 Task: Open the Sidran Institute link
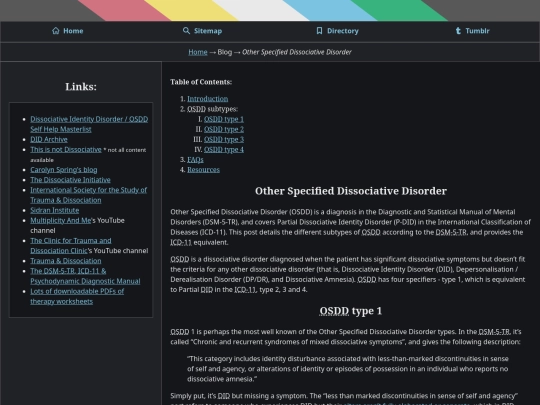pyautogui.click(x=55, y=210)
